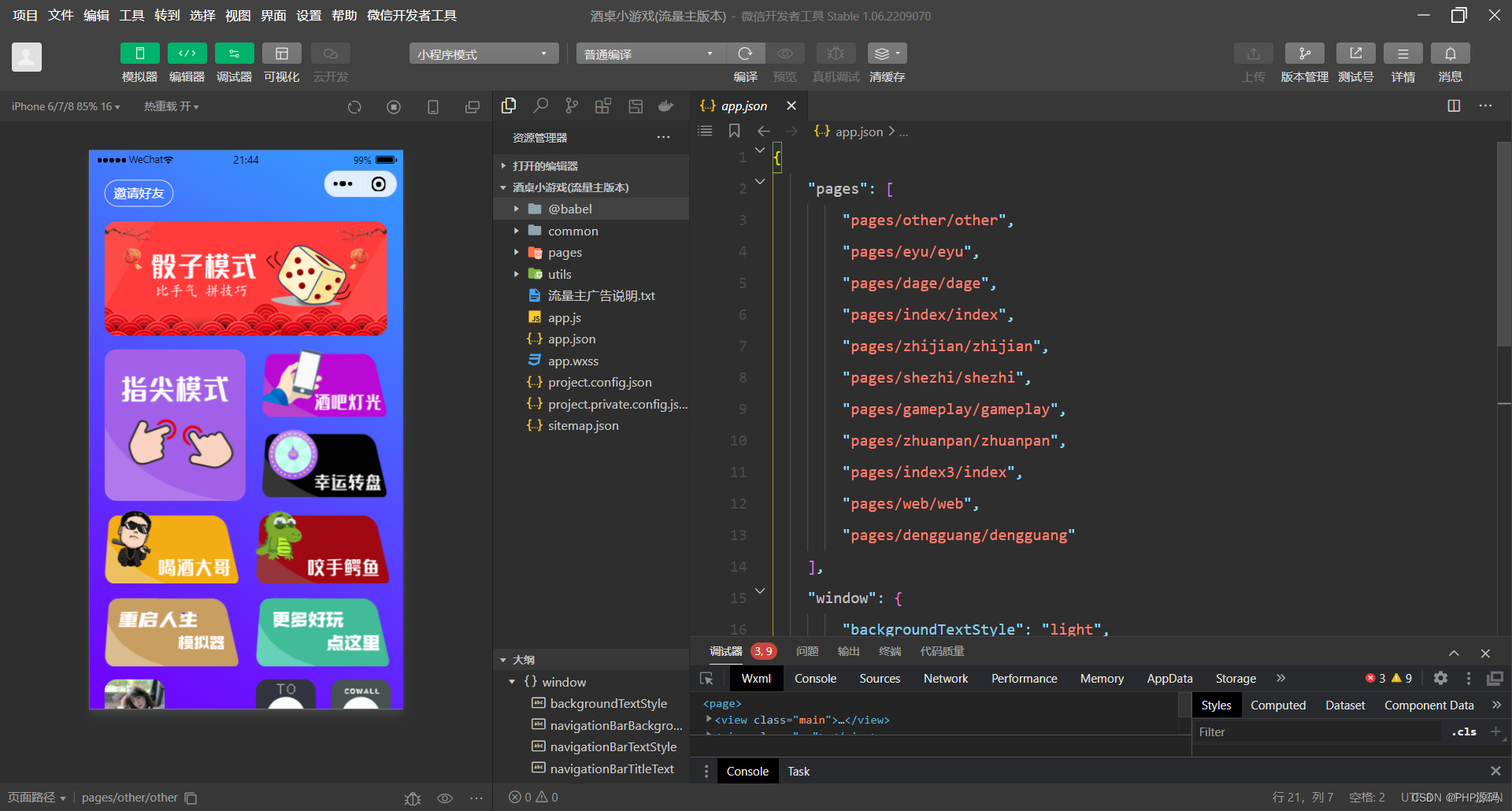1512x811 pixels.
Task: Open the 文件 menu
Action: [x=61, y=15]
